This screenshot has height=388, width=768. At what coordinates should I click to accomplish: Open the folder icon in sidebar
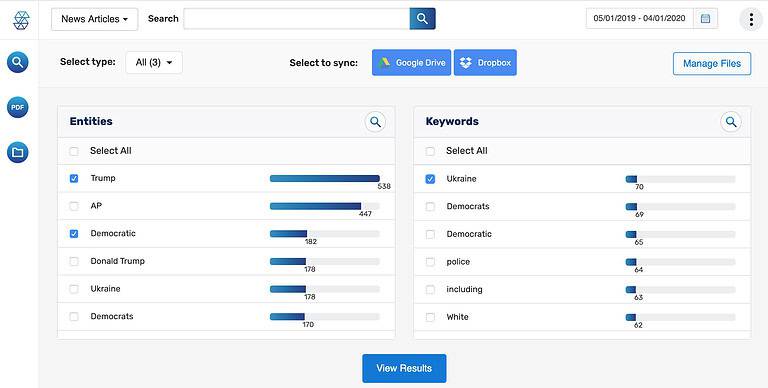[x=18, y=152]
